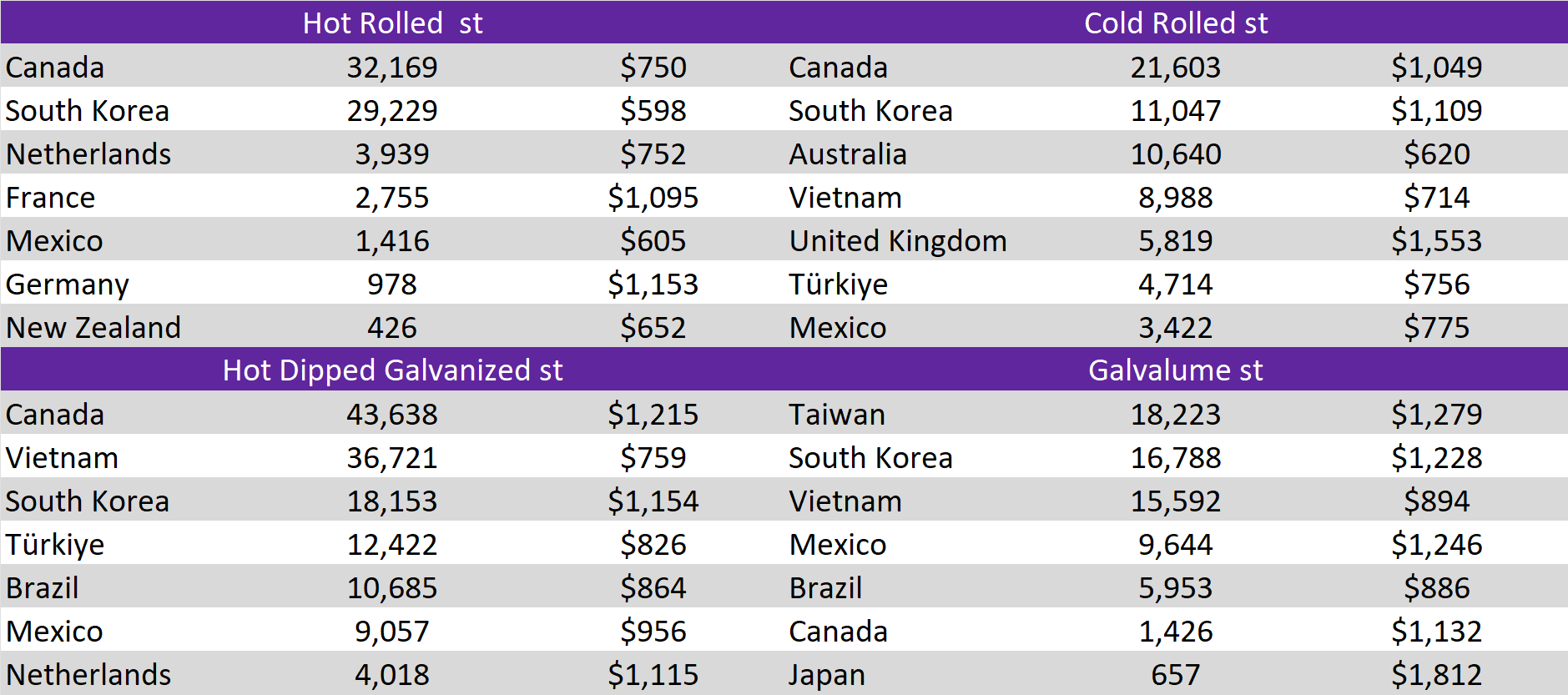Select the 18,223 Taiwan tonnage value
The image size is (1568, 695).
click(1175, 415)
